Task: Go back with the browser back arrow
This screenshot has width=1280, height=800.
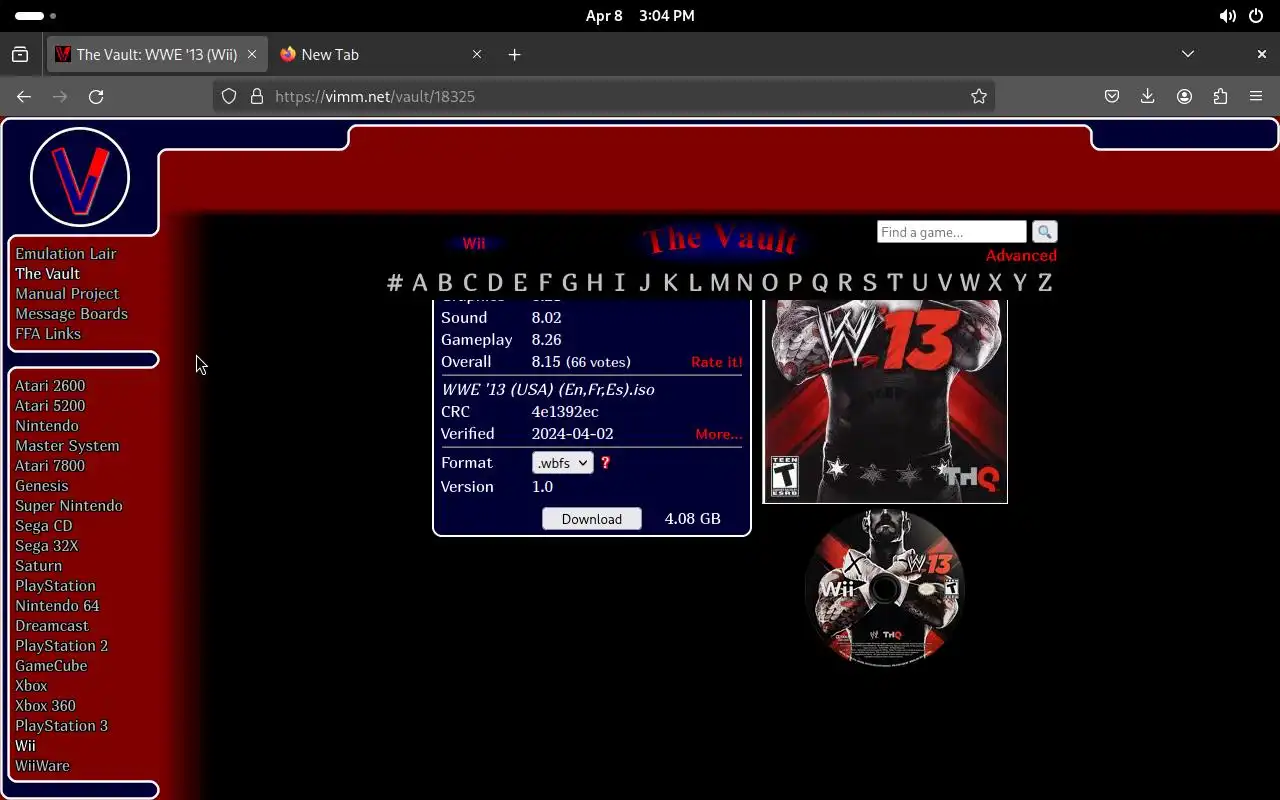Action: pyautogui.click(x=24, y=96)
